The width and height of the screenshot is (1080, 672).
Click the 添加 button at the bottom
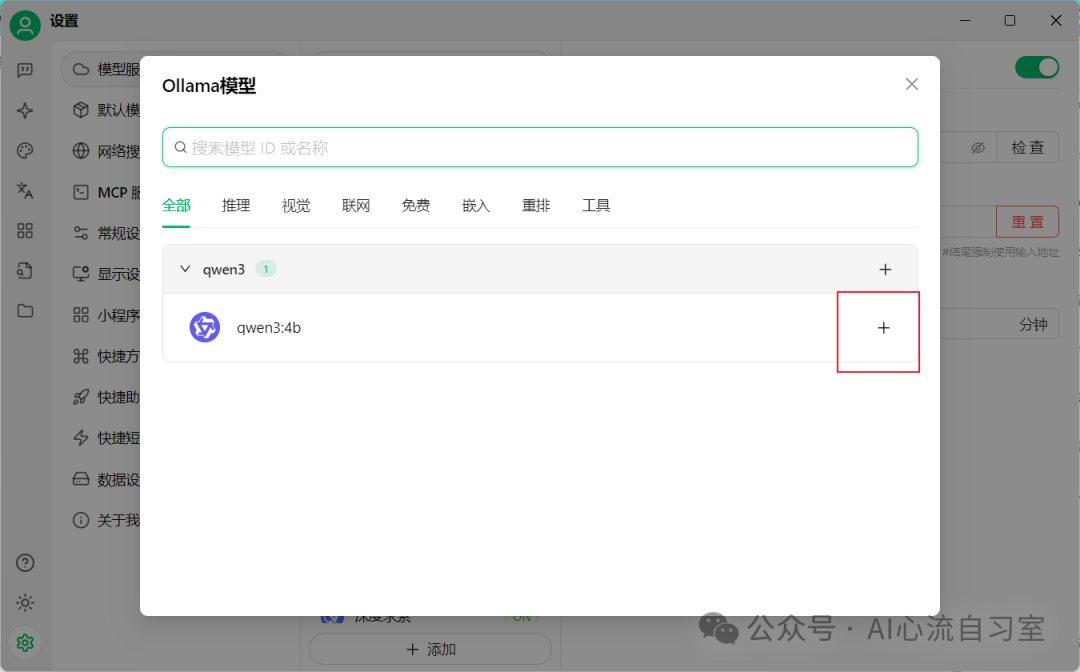pyautogui.click(x=430, y=649)
